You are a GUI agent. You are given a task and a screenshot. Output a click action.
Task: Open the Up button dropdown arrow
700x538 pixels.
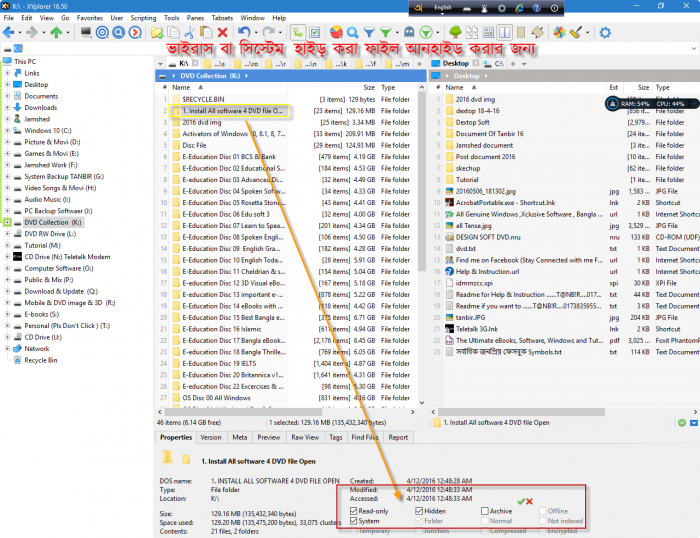[68, 33]
